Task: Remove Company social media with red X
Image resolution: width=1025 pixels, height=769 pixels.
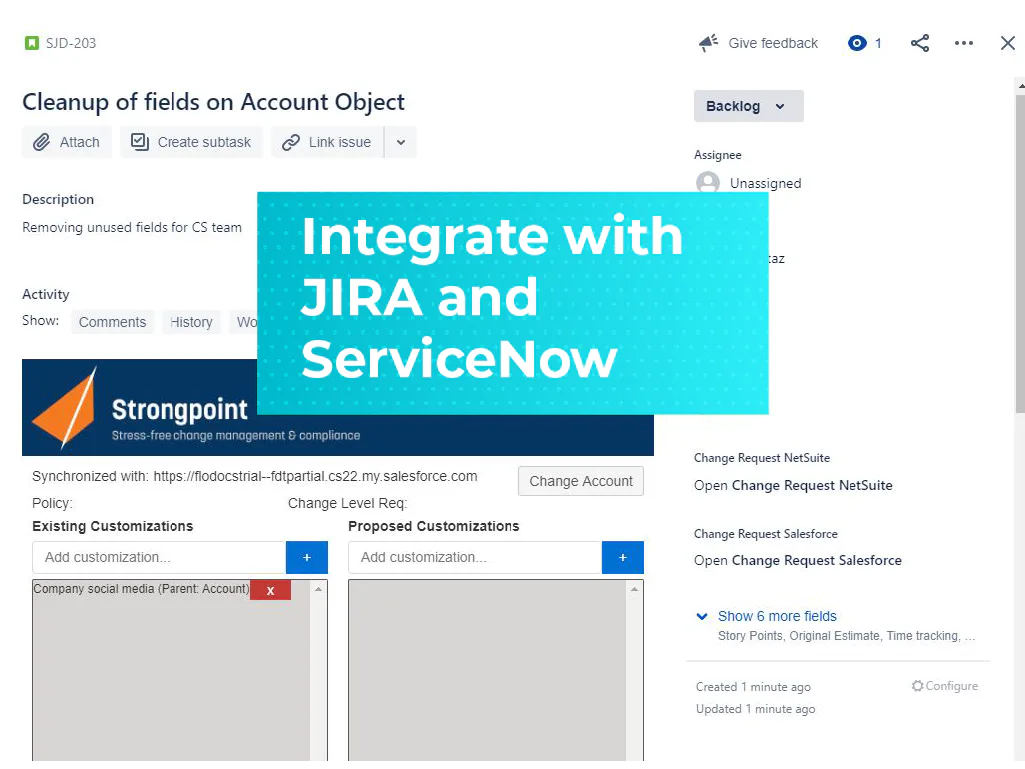Action: coord(270,590)
